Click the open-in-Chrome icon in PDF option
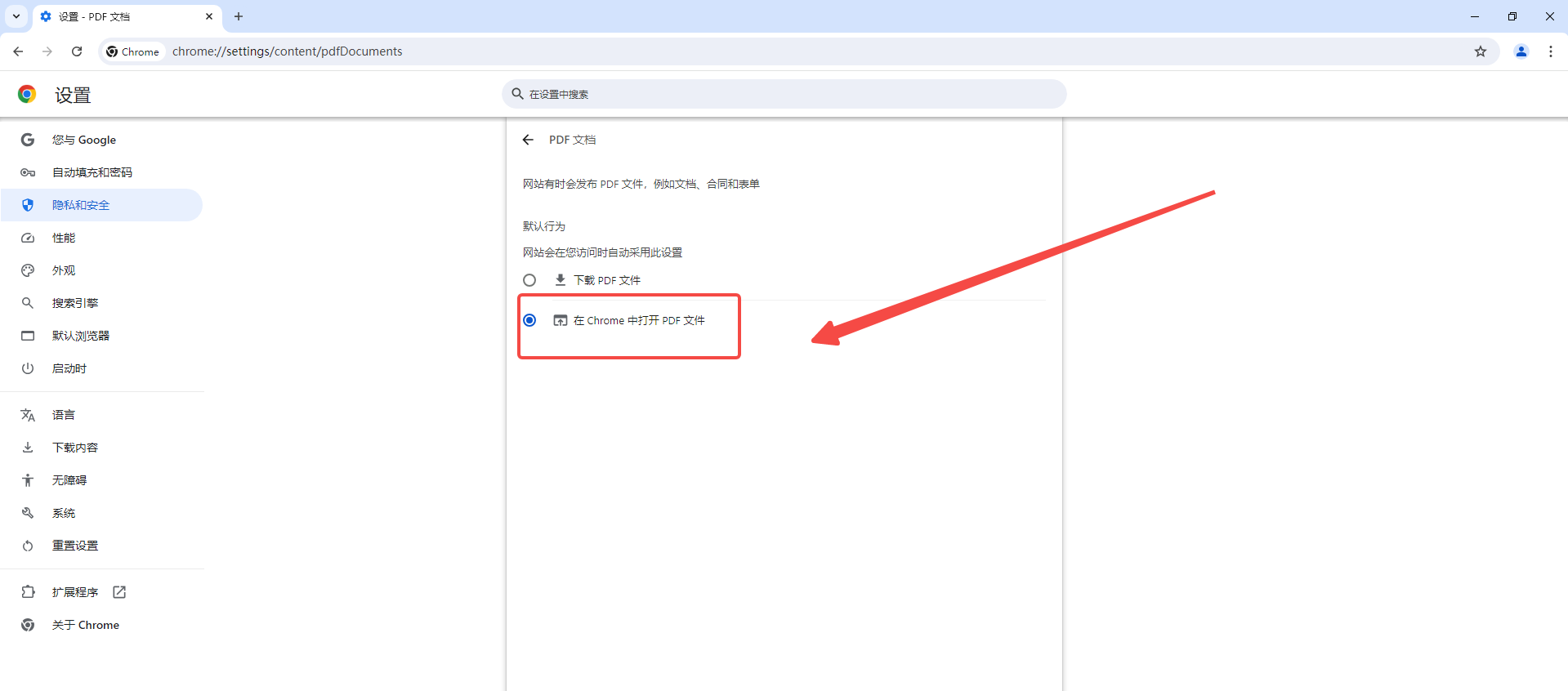Image resolution: width=1568 pixels, height=691 pixels. click(x=561, y=320)
